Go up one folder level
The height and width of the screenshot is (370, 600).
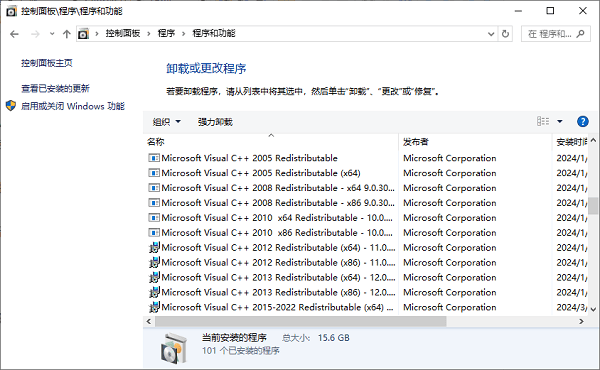pyautogui.click(x=67, y=34)
